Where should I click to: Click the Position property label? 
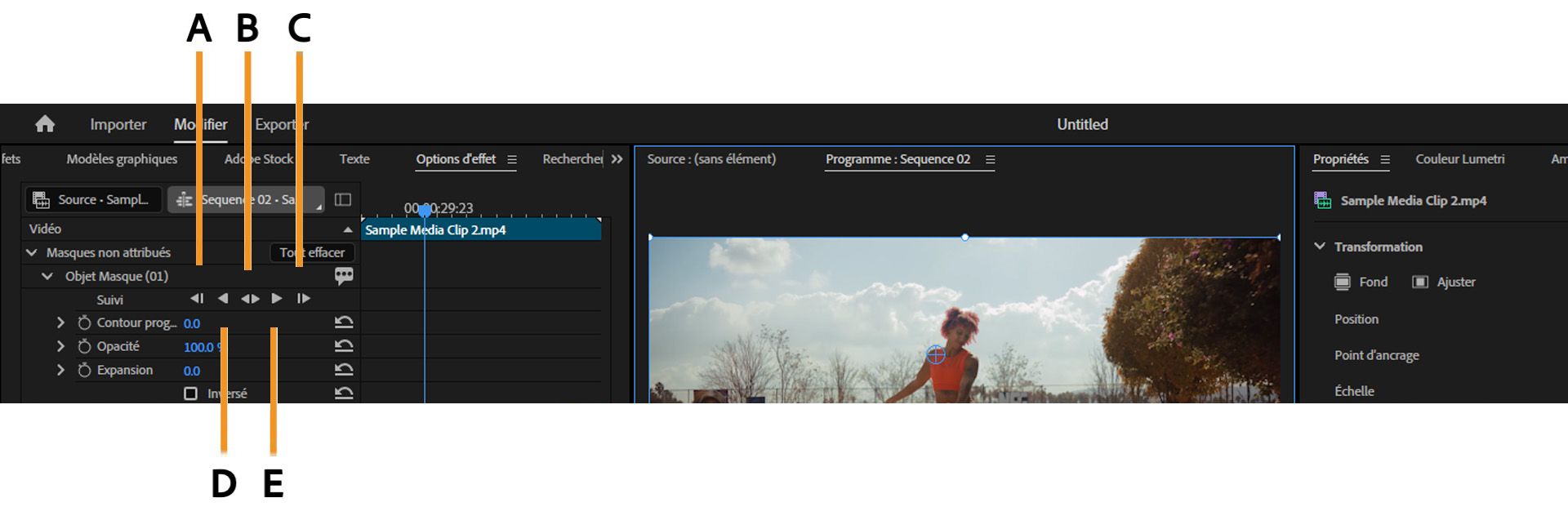(1356, 319)
